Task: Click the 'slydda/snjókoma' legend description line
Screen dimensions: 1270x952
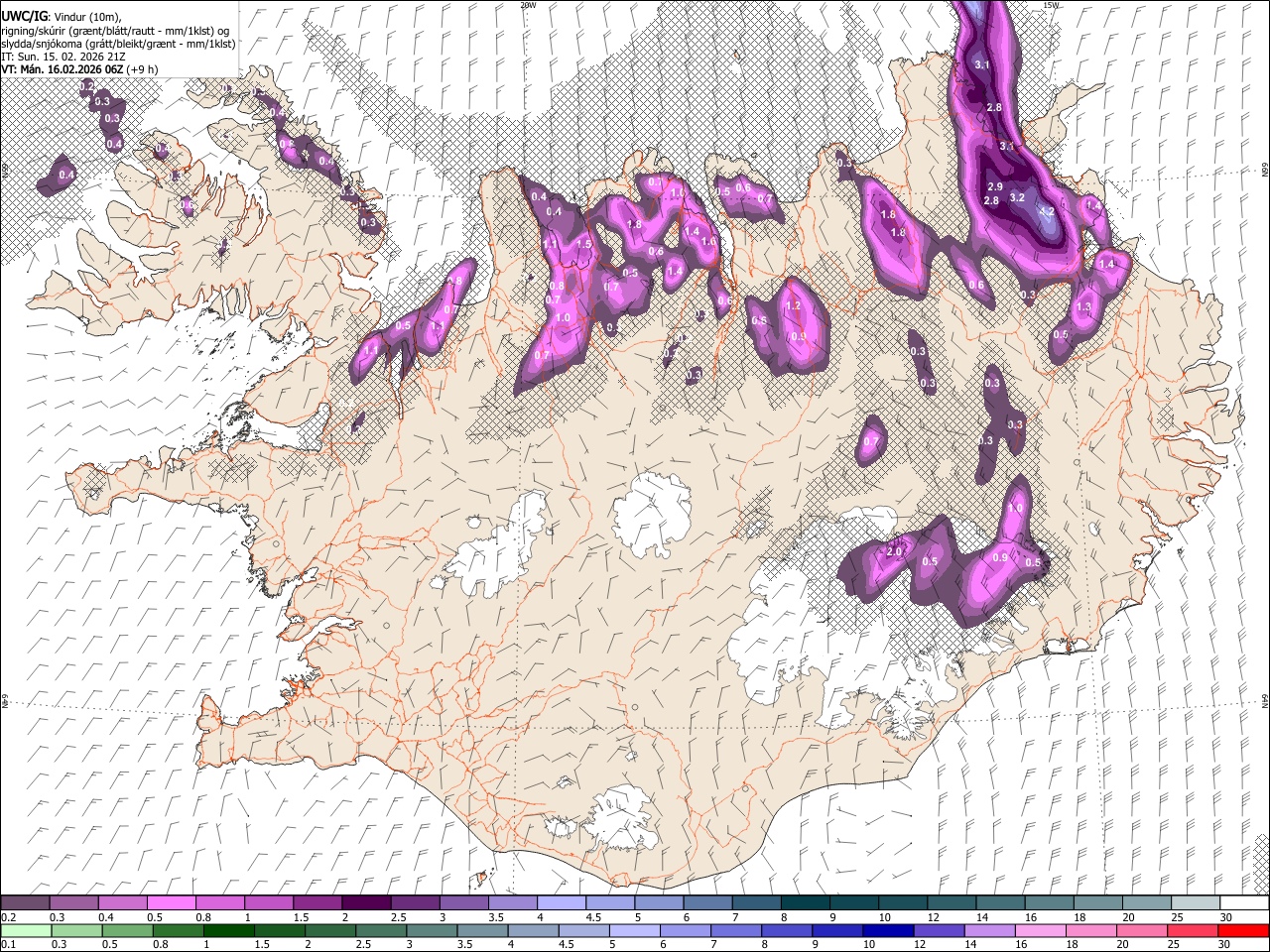Action: tap(118, 44)
